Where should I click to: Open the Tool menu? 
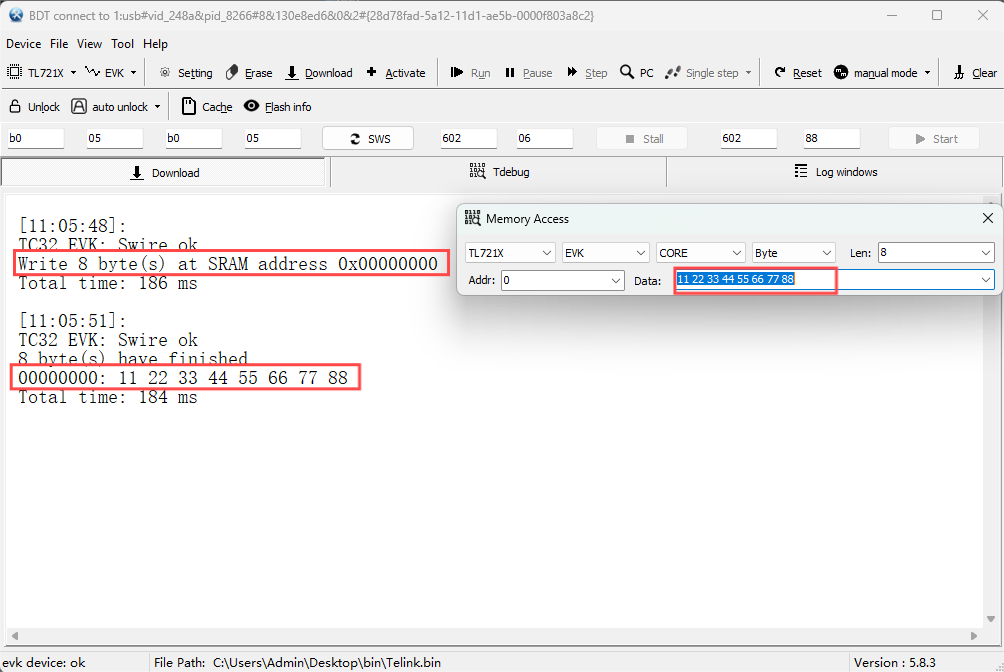122,44
